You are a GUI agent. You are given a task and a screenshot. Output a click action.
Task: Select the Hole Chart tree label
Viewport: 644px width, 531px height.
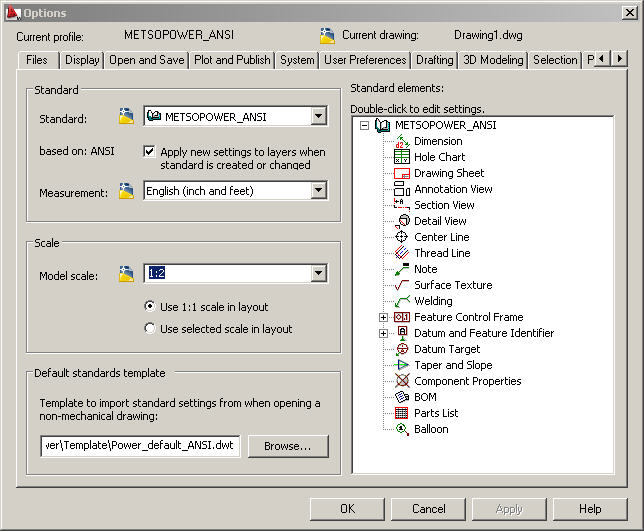point(439,157)
